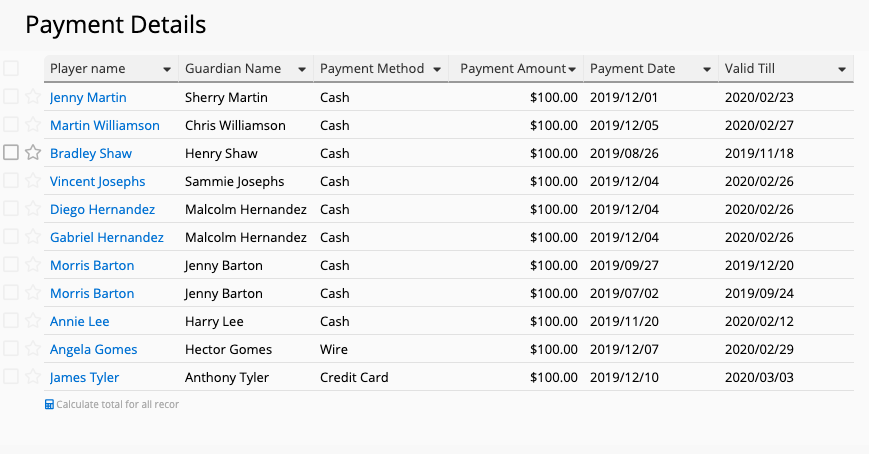This screenshot has height=454, width=869.
Task: Tick the select-all checkbox in header
Action: (11, 68)
